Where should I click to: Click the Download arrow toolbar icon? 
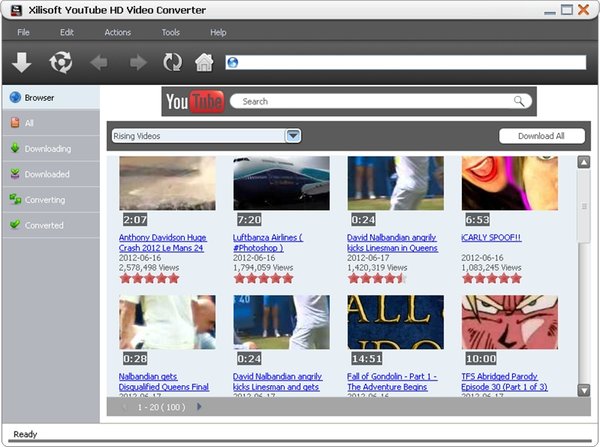click(21, 63)
